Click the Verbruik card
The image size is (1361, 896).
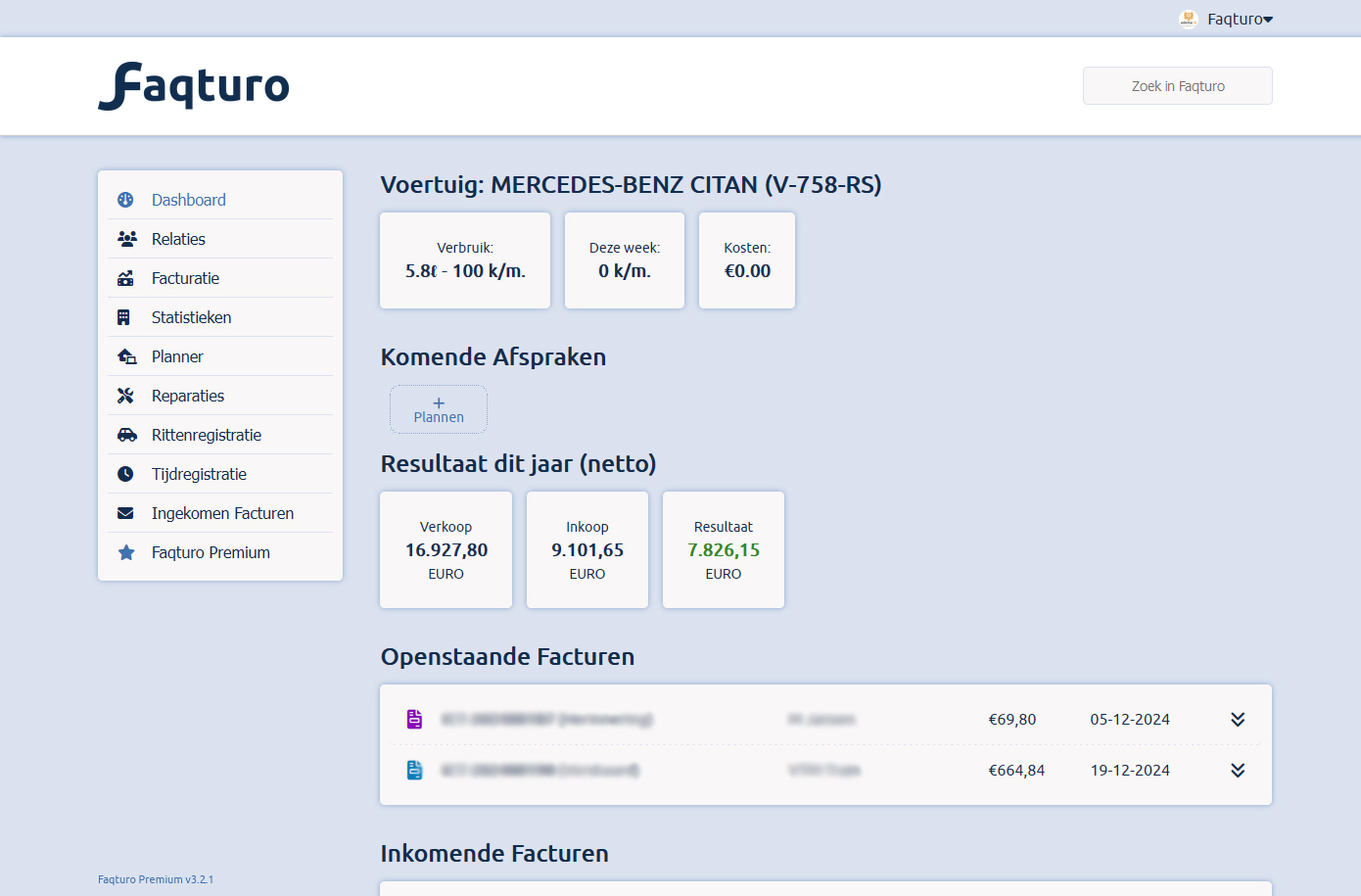pyautogui.click(x=465, y=260)
